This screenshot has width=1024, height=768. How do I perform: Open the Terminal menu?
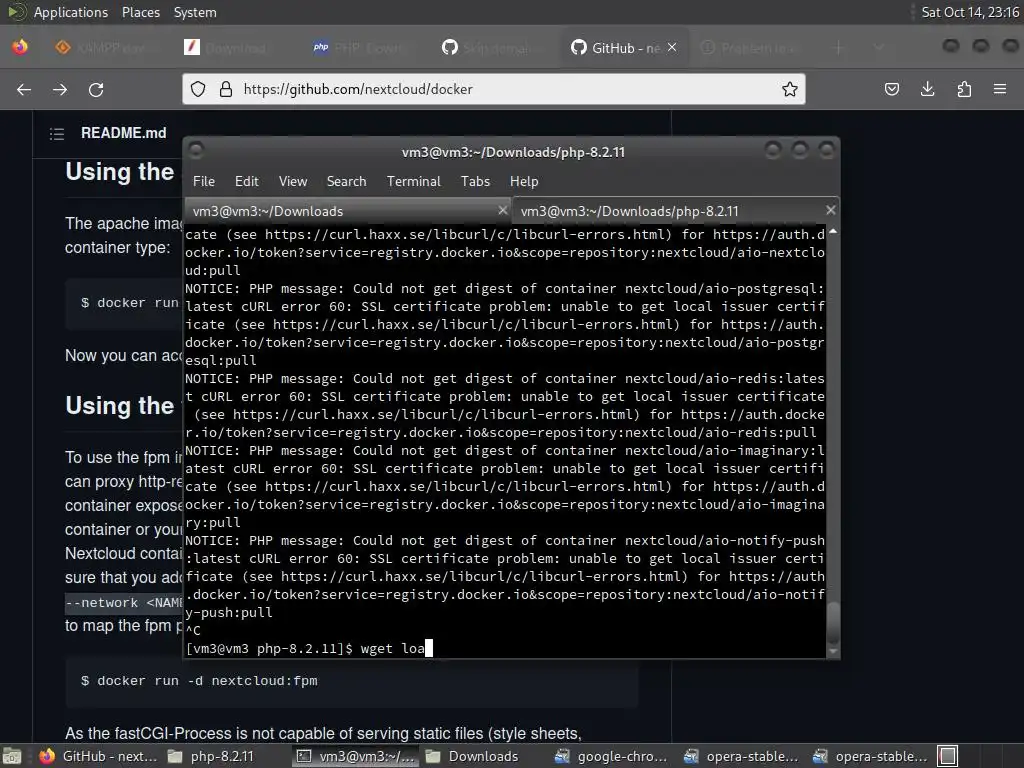413,182
